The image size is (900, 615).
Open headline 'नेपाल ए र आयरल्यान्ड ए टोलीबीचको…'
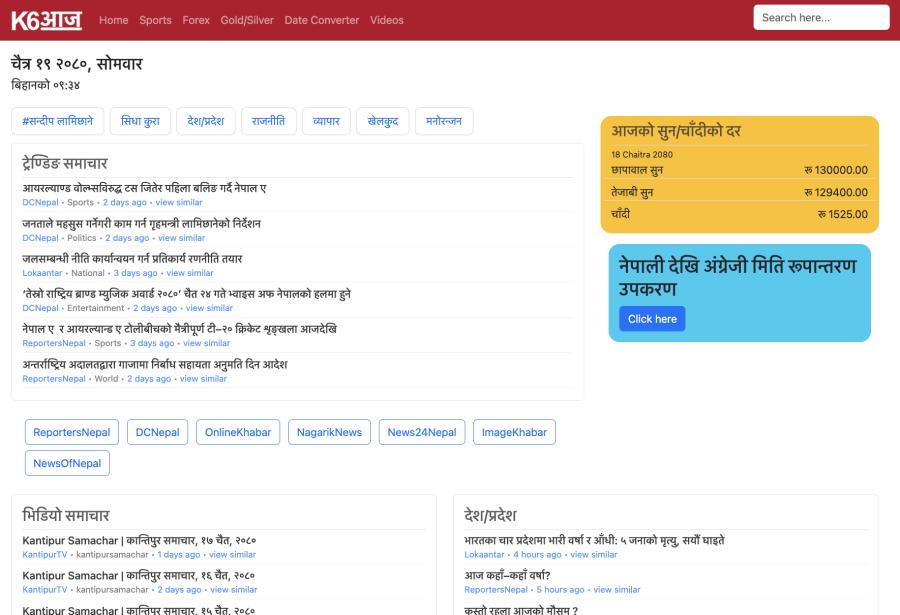tap(180, 329)
